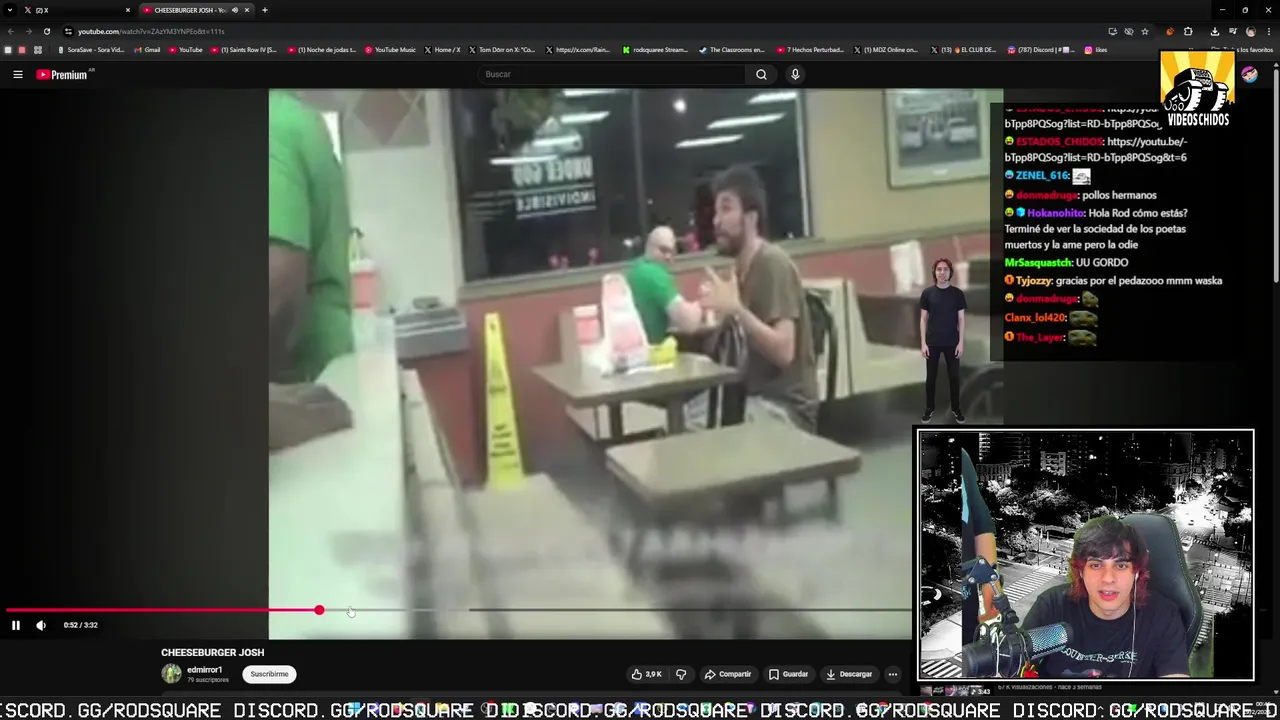Viewport: 1280px width, 720px height.
Task: Open the Noche de jodas bookmark
Action: pyautogui.click(x=322, y=50)
